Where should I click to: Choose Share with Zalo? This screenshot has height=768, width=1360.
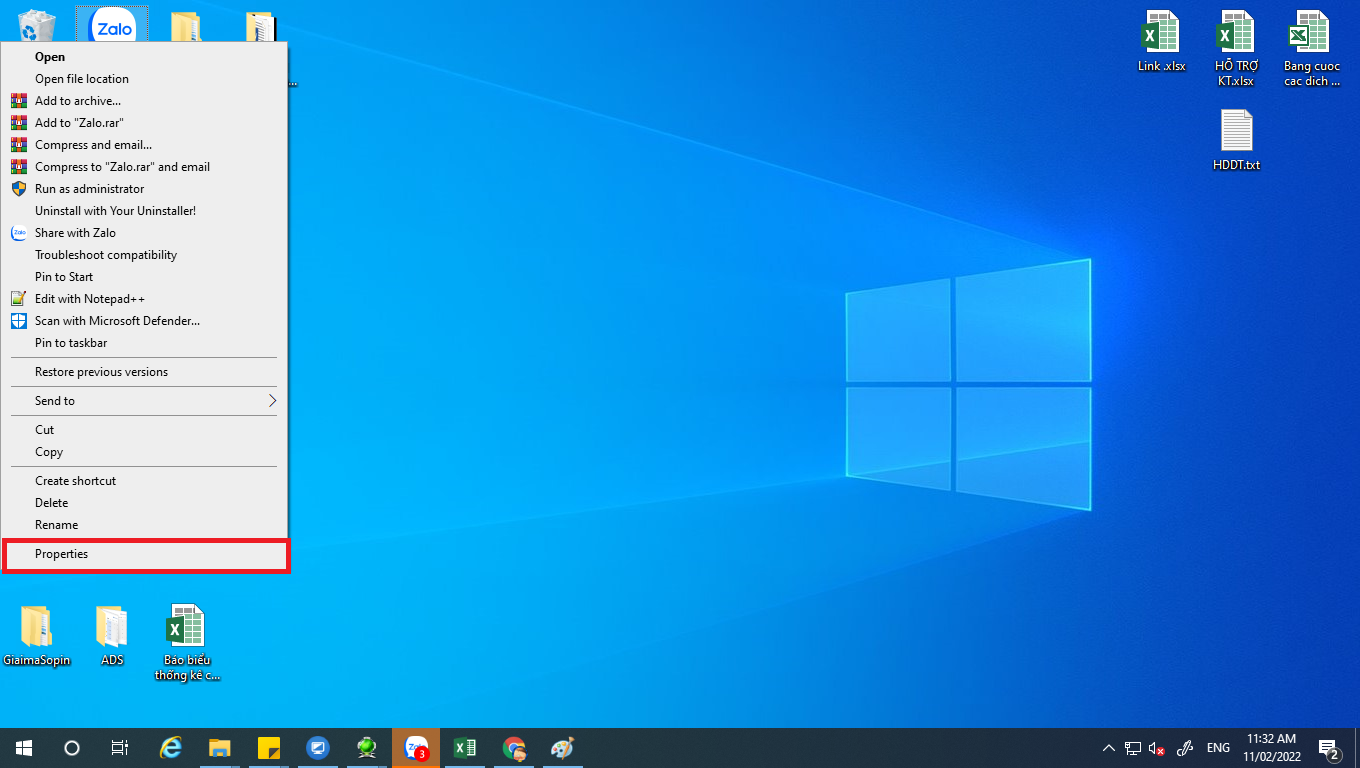coord(144,233)
